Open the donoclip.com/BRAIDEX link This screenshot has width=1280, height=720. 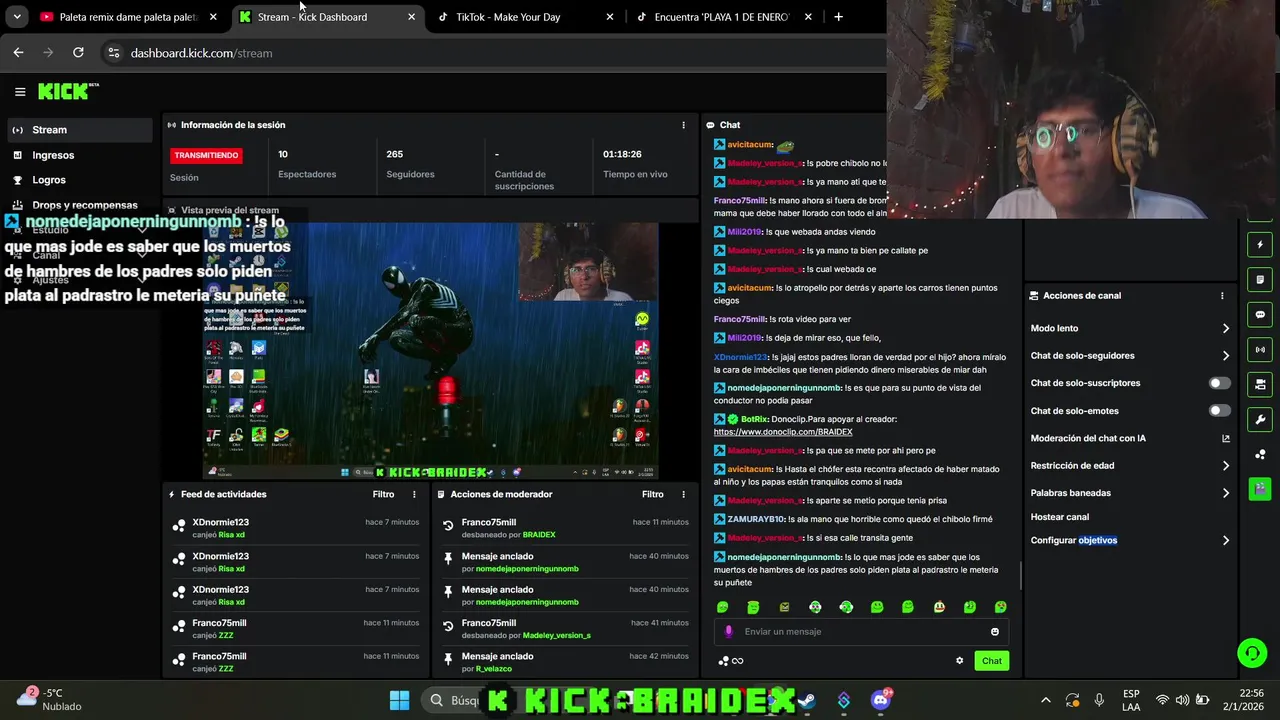click(x=783, y=432)
